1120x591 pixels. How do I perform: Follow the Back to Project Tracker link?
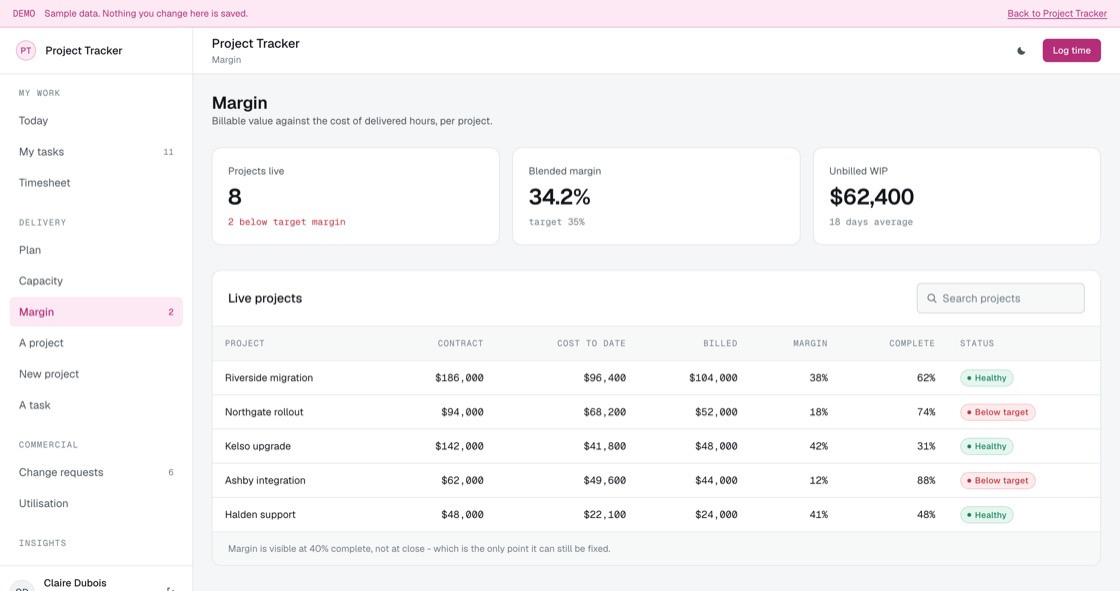(1056, 14)
